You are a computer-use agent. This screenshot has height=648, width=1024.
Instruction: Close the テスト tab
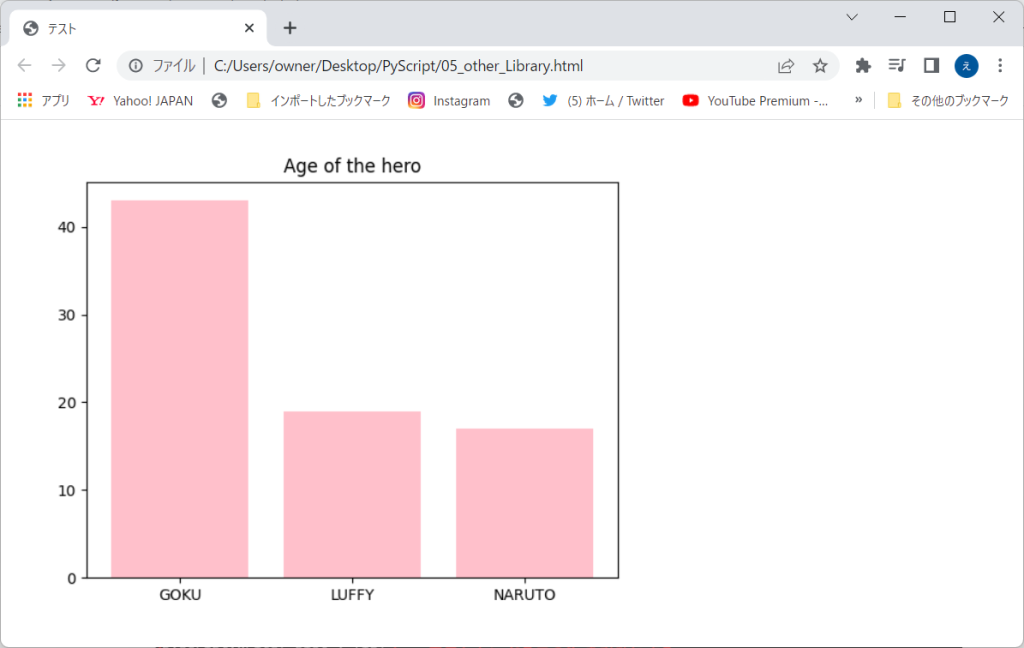249,28
